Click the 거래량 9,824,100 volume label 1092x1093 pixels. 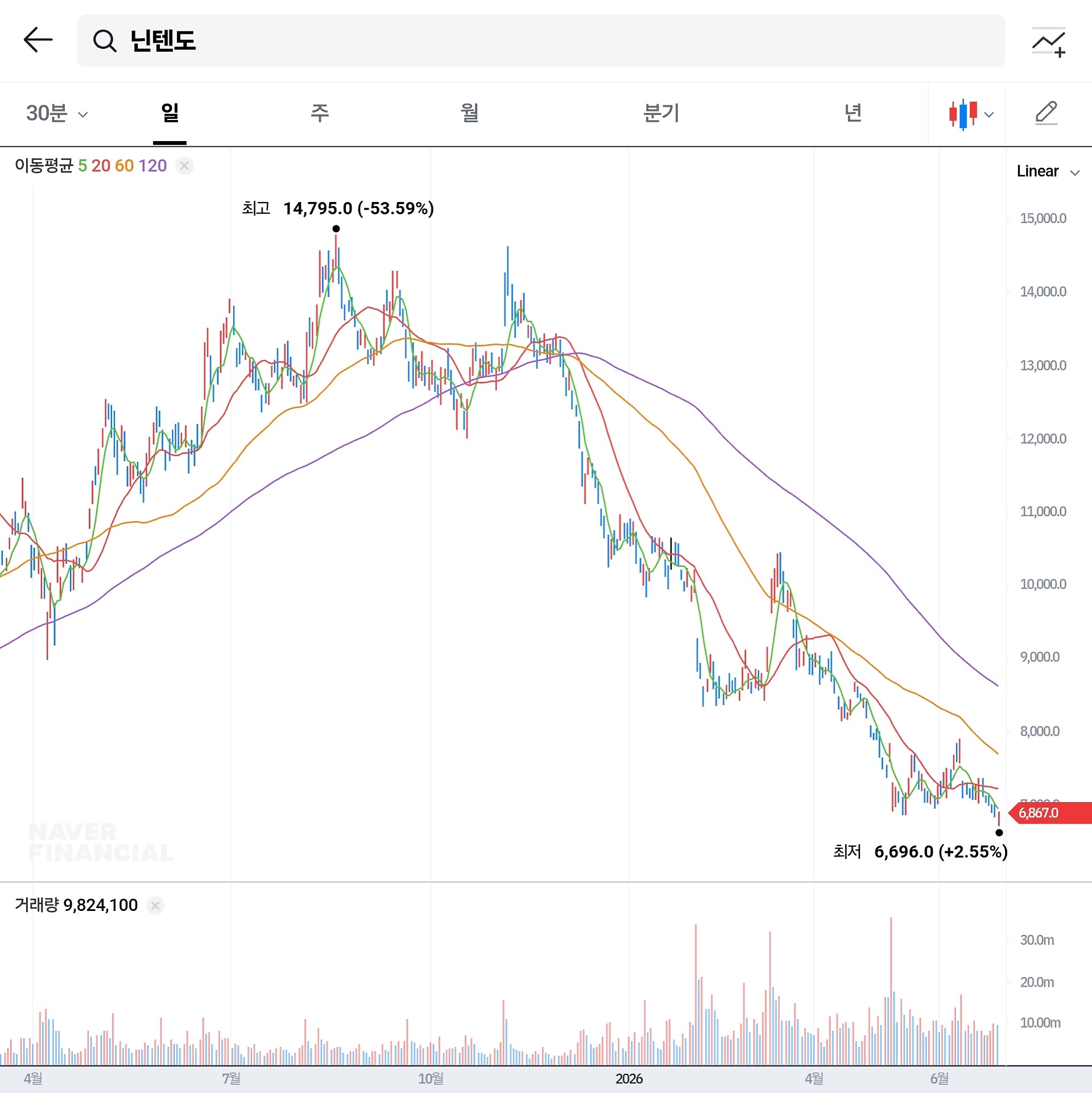coord(76,905)
